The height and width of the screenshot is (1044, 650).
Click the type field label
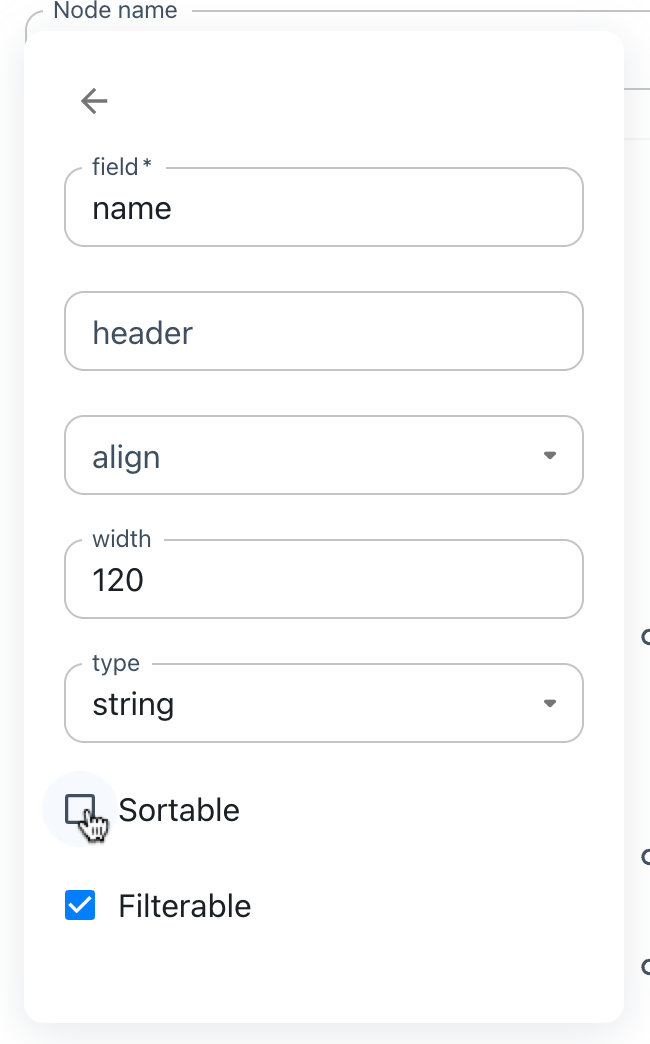(x=116, y=662)
